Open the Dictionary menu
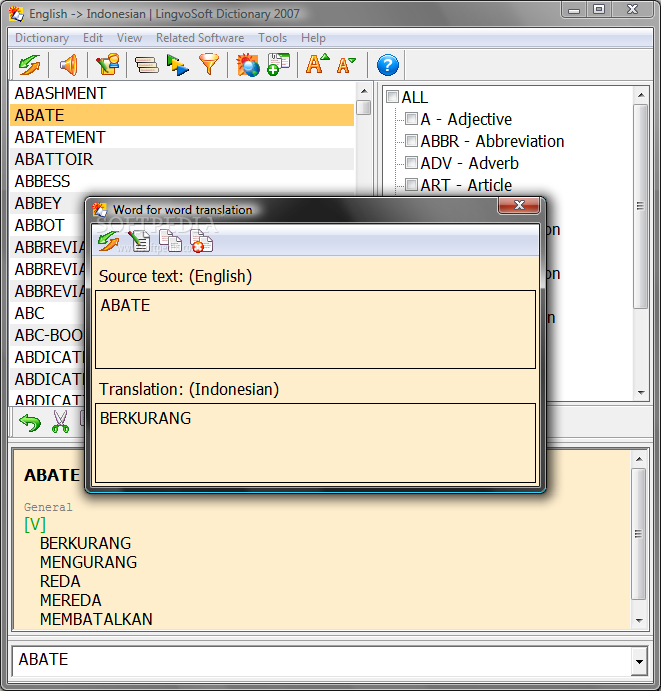This screenshot has height=691, width=661. click(42, 38)
